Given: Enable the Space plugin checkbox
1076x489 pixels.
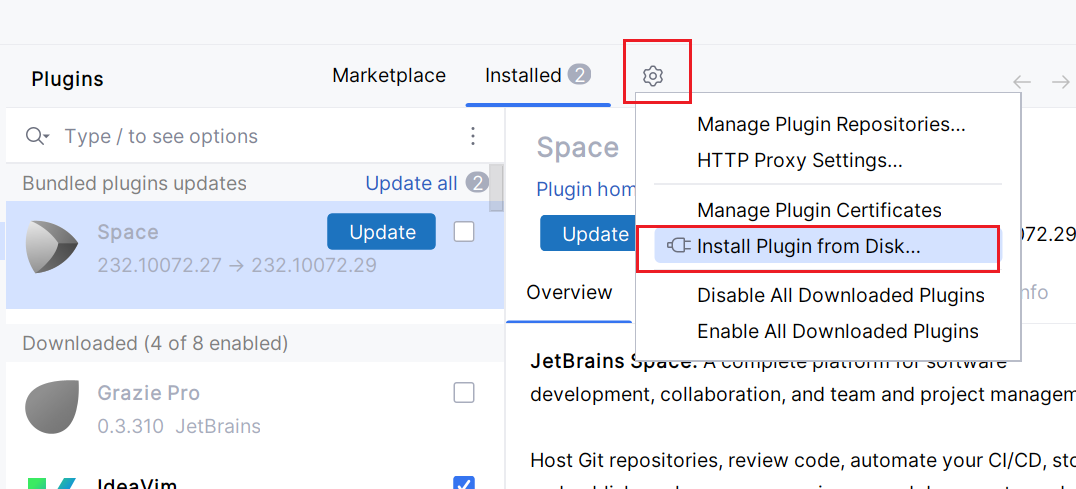Looking at the screenshot, I should pyautogui.click(x=464, y=232).
